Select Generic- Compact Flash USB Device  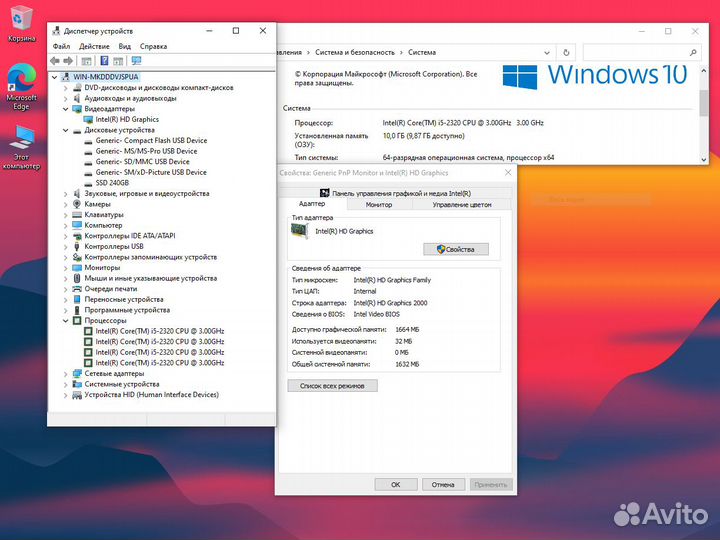(x=151, y=141)
